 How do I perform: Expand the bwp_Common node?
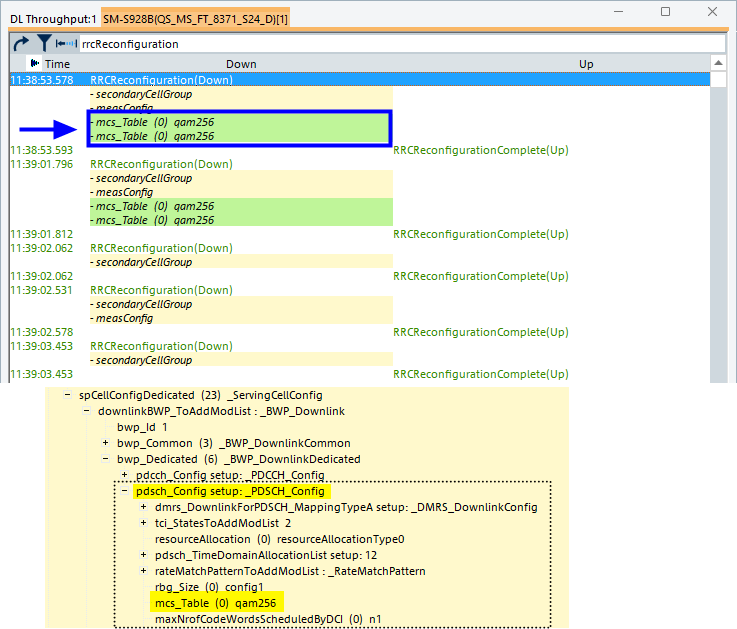click(105, 443)
